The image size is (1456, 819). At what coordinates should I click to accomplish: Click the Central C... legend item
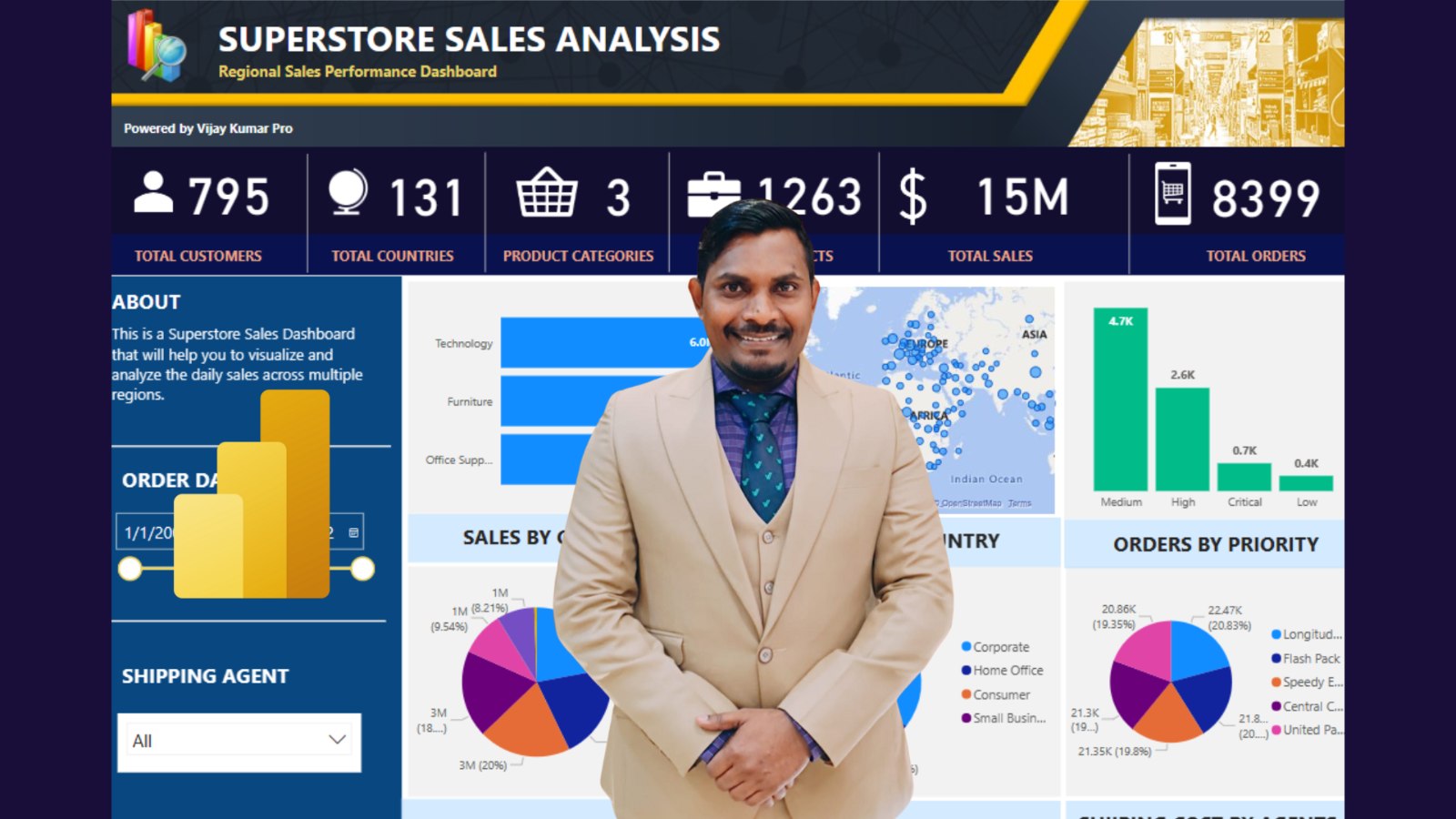[1307, 706]
